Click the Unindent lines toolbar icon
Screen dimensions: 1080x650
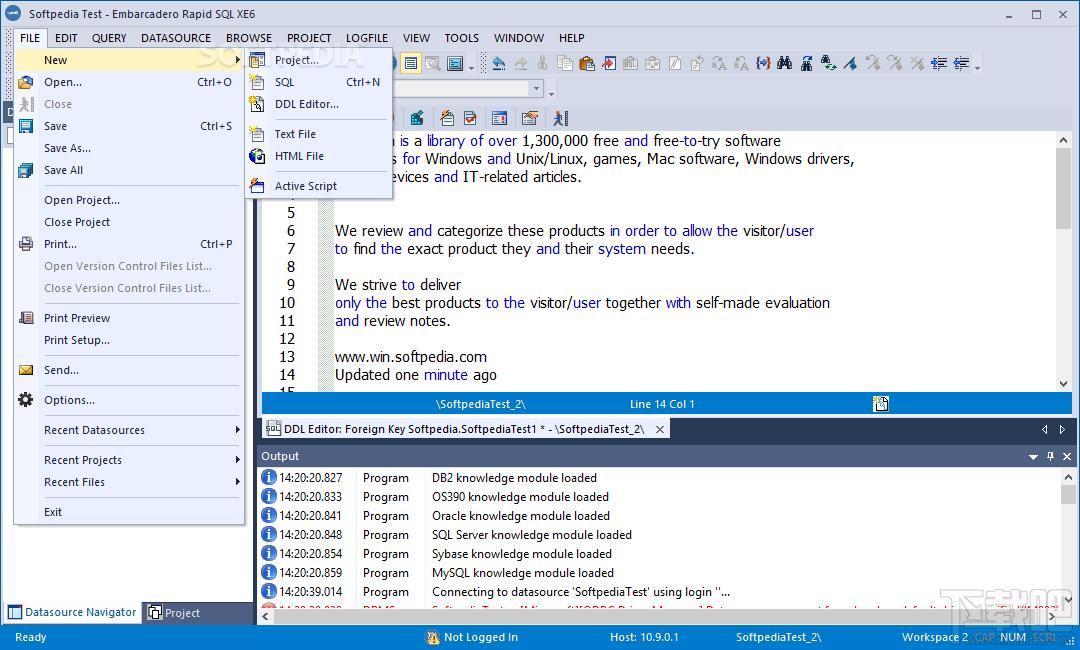click(x=961, y=63)
